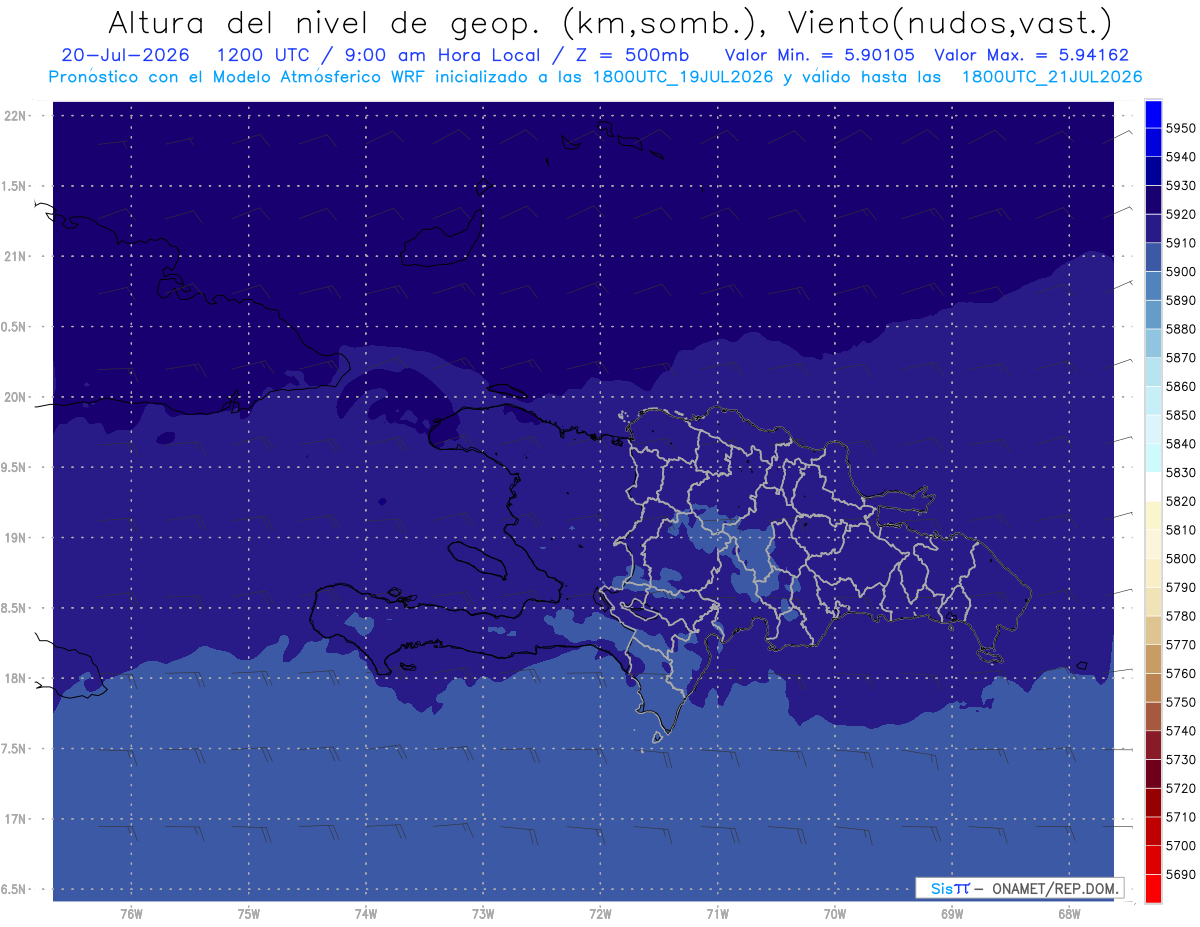Click the '5730' legend value

[x=1181, y=759]
